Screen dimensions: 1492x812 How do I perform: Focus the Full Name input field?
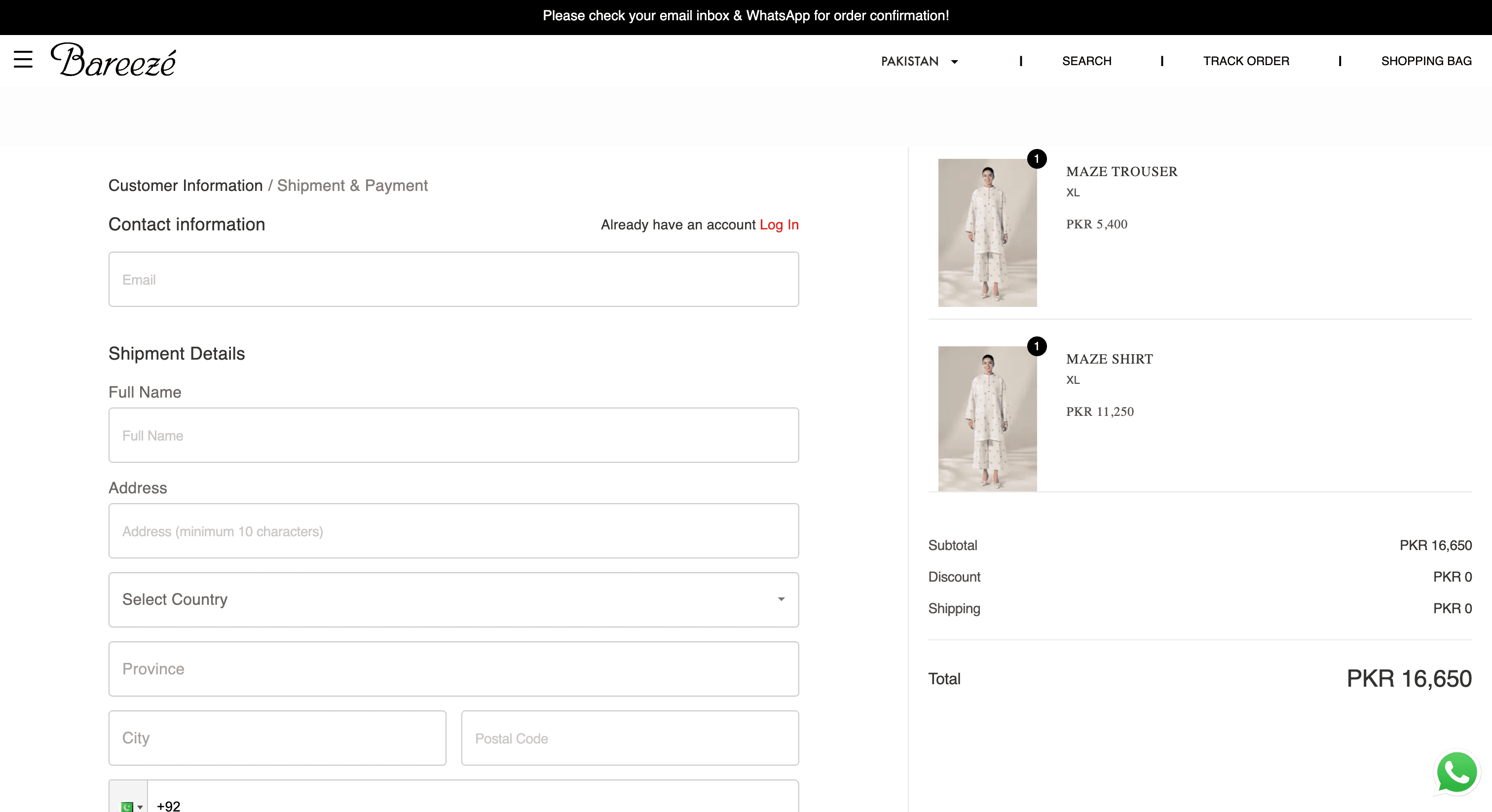tap(453, 435)
